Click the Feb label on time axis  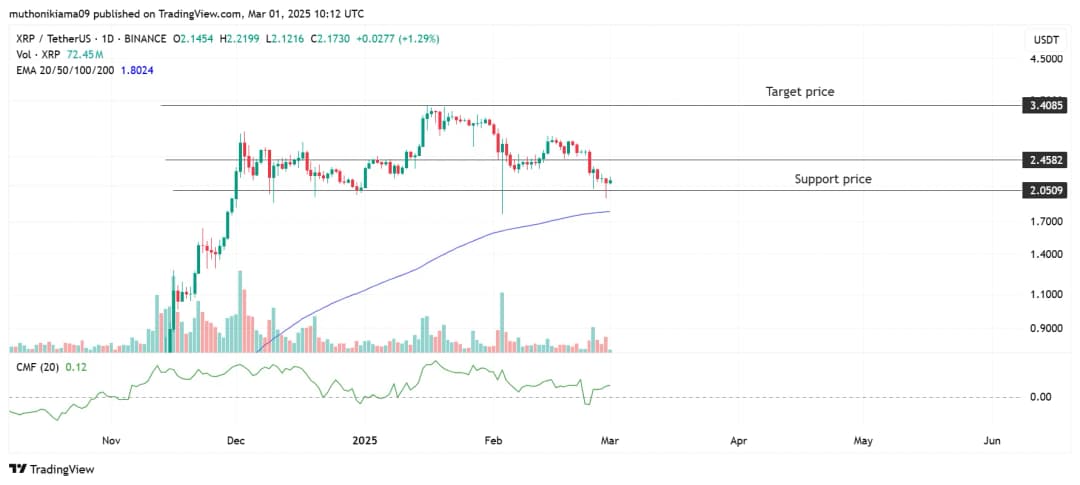click(x=492, y=440)
